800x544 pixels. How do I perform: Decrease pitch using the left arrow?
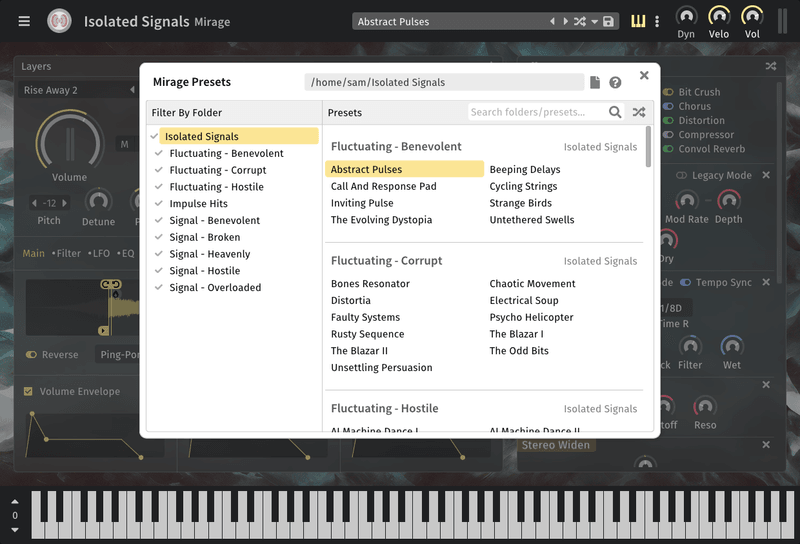tap(35, 203)
